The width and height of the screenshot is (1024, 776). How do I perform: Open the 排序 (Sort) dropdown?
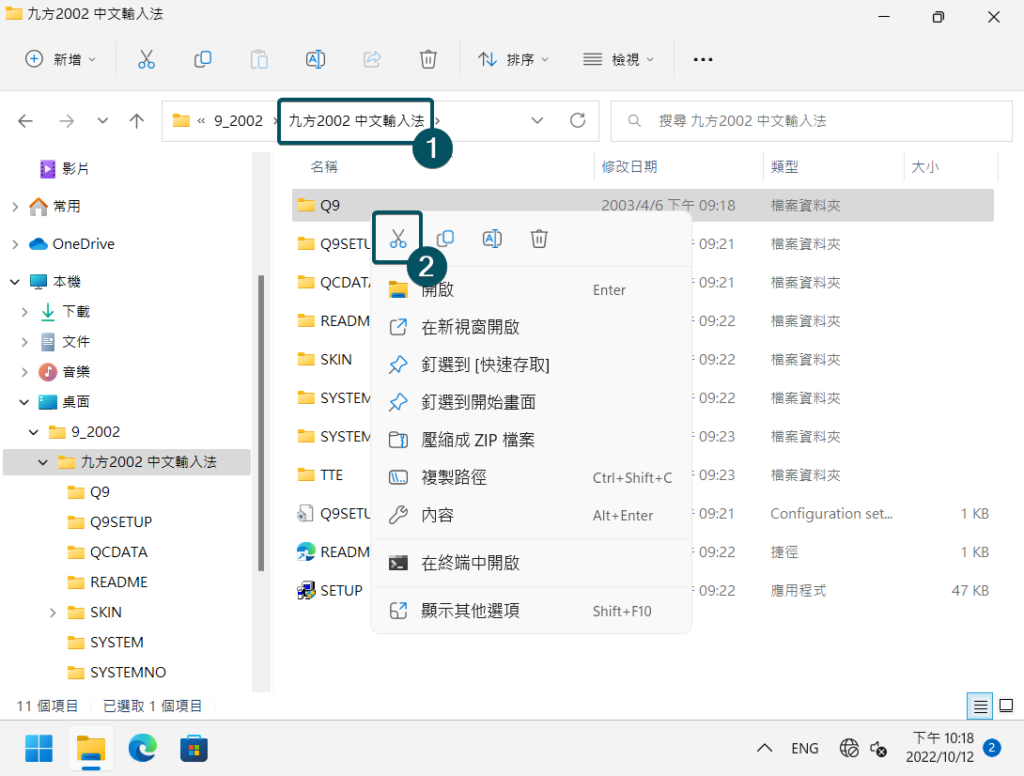pyautogui.click(x=513, y=59)
